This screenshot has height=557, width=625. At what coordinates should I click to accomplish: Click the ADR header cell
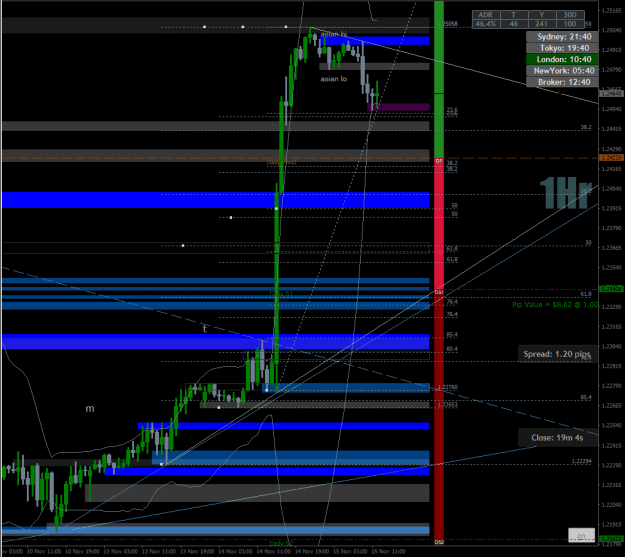pos(485,15)
